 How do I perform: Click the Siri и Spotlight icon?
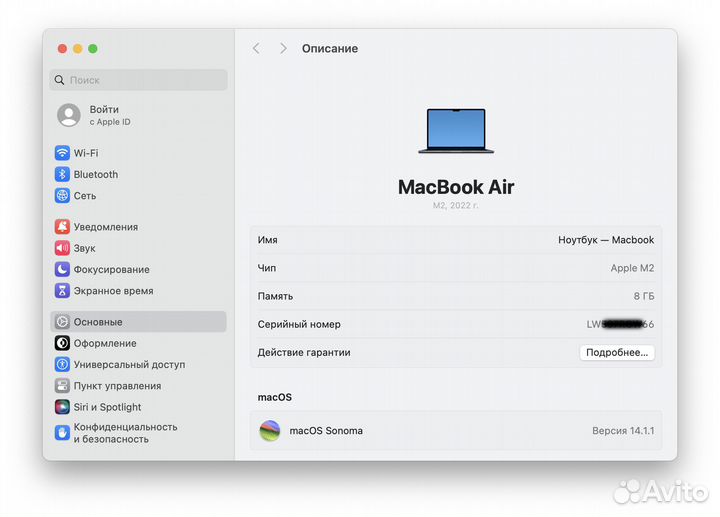[62, 407]
